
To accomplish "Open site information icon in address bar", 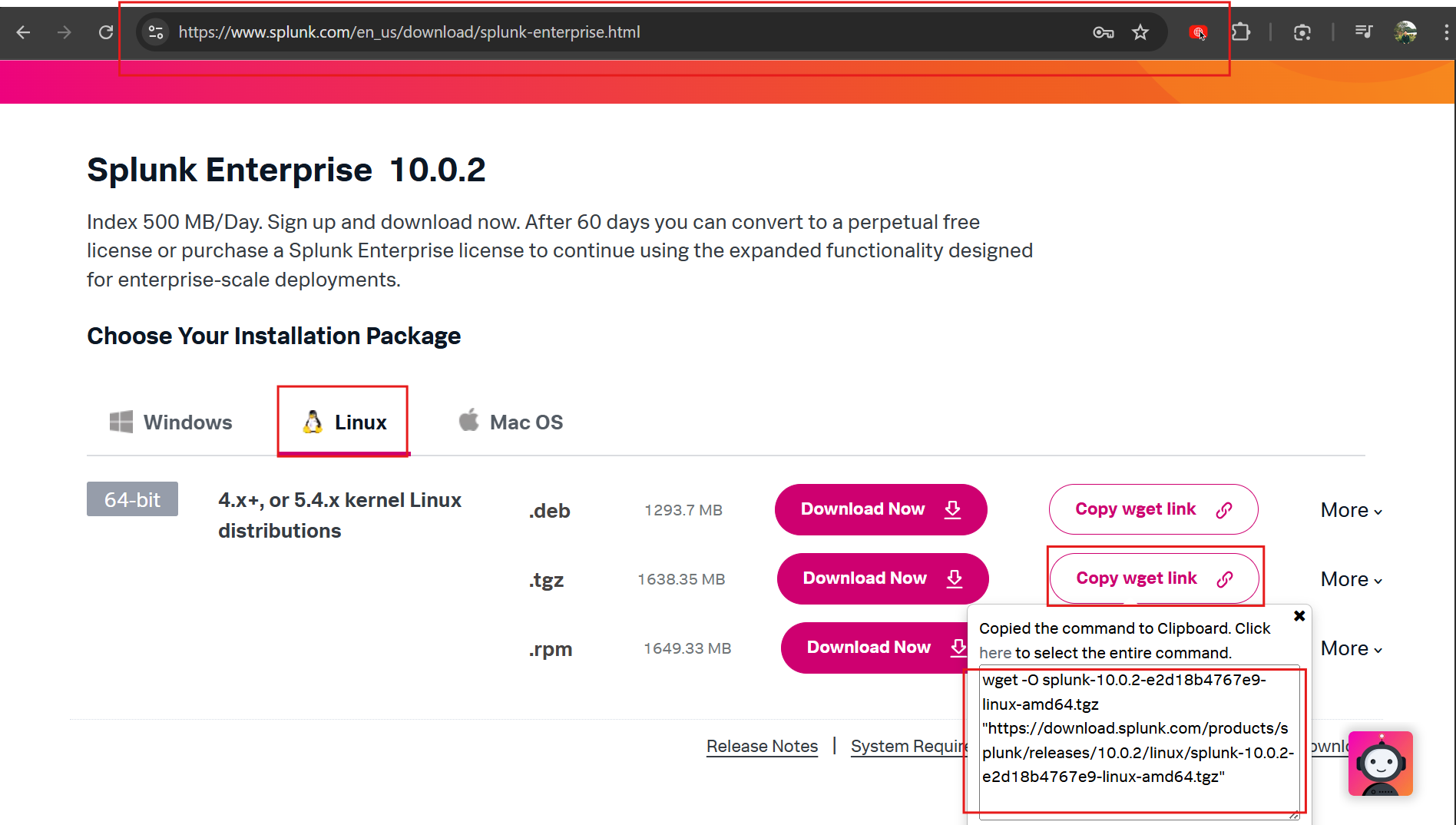I will (156, 32).
